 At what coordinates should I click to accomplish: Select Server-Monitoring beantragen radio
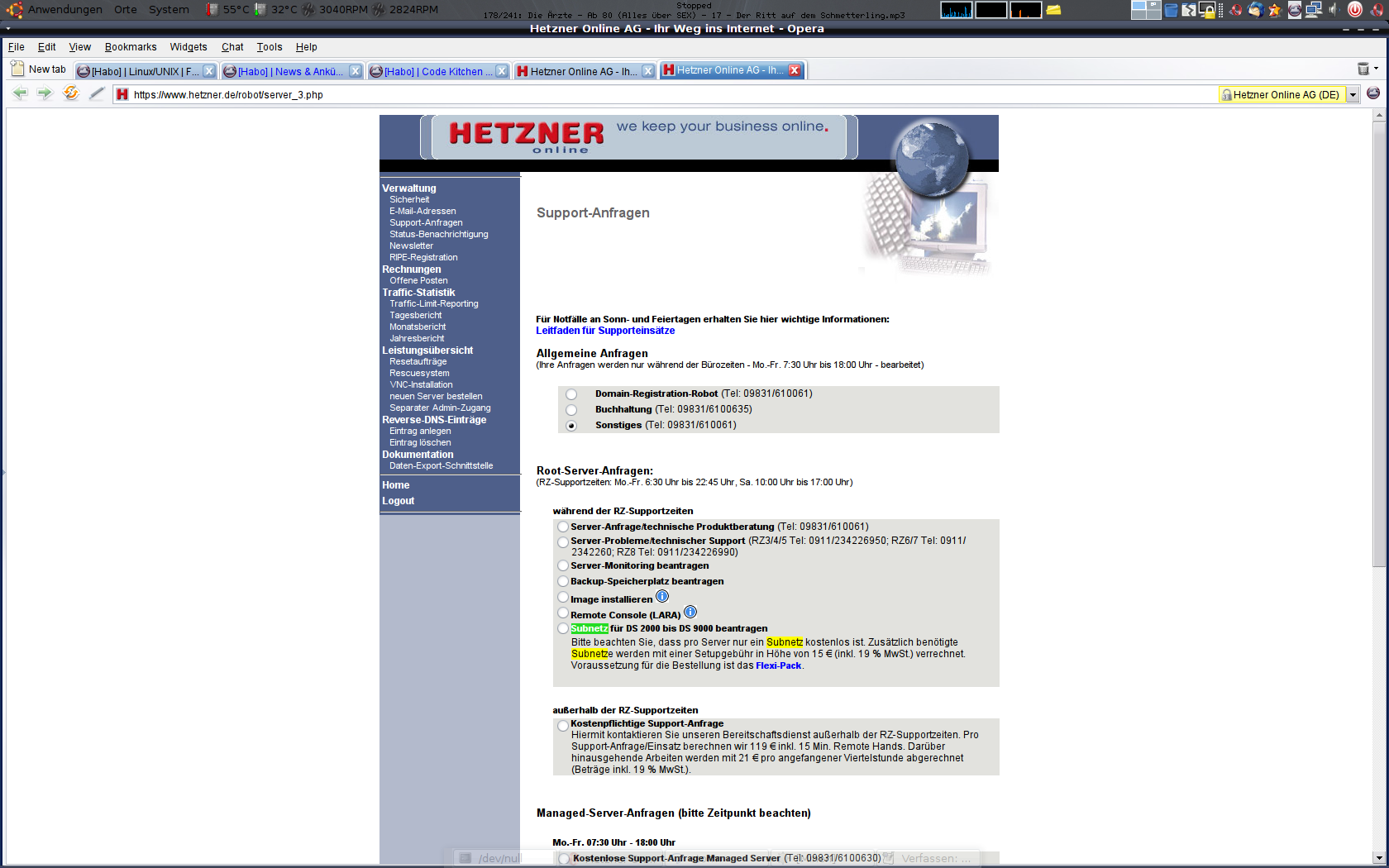563,565
